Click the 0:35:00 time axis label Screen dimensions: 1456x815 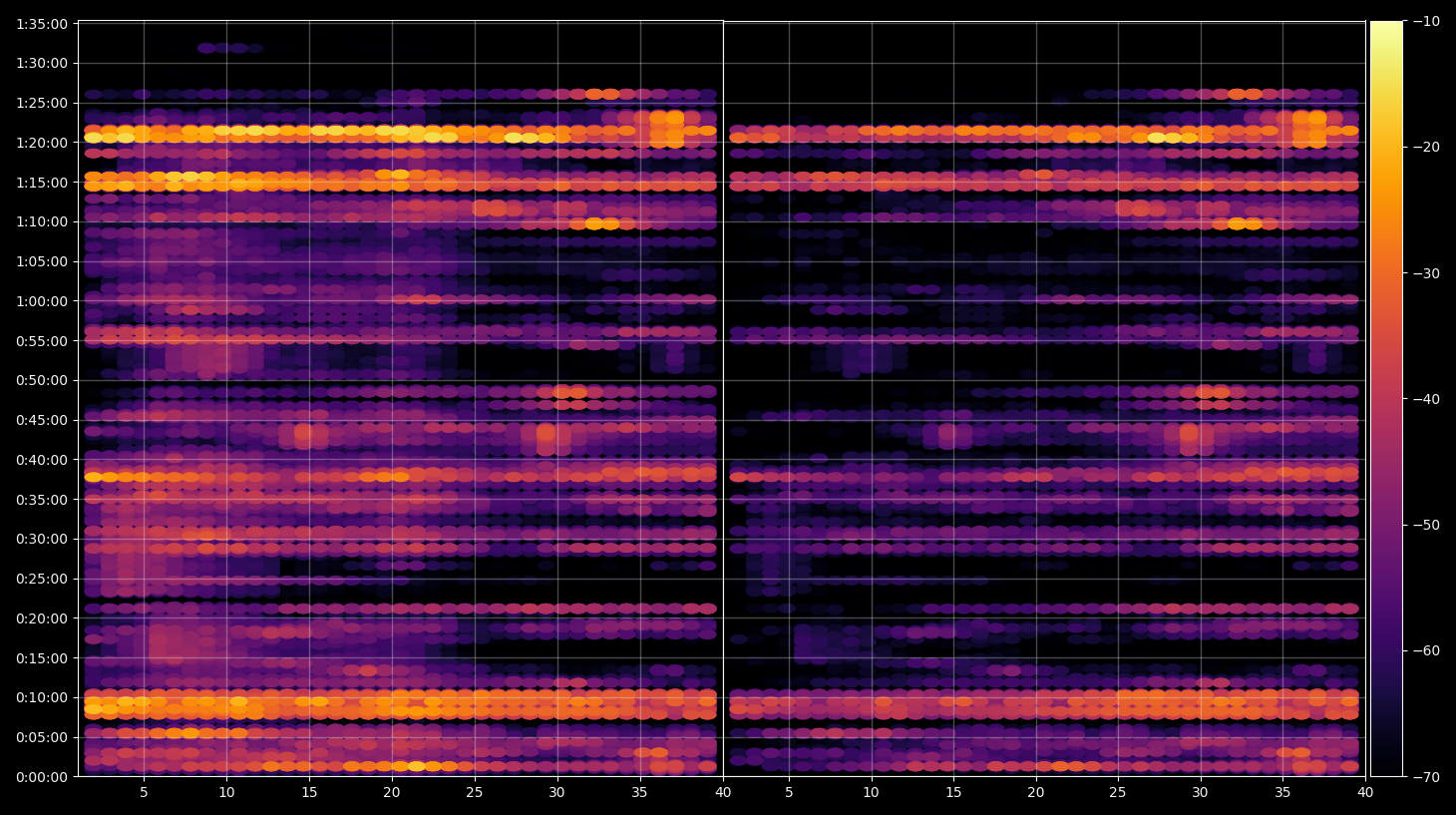click(x=42, y=500)
